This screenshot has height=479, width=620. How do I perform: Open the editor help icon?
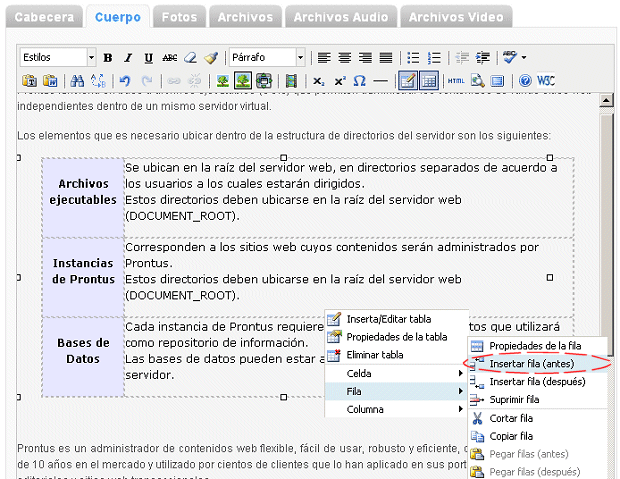pos(525,81)
